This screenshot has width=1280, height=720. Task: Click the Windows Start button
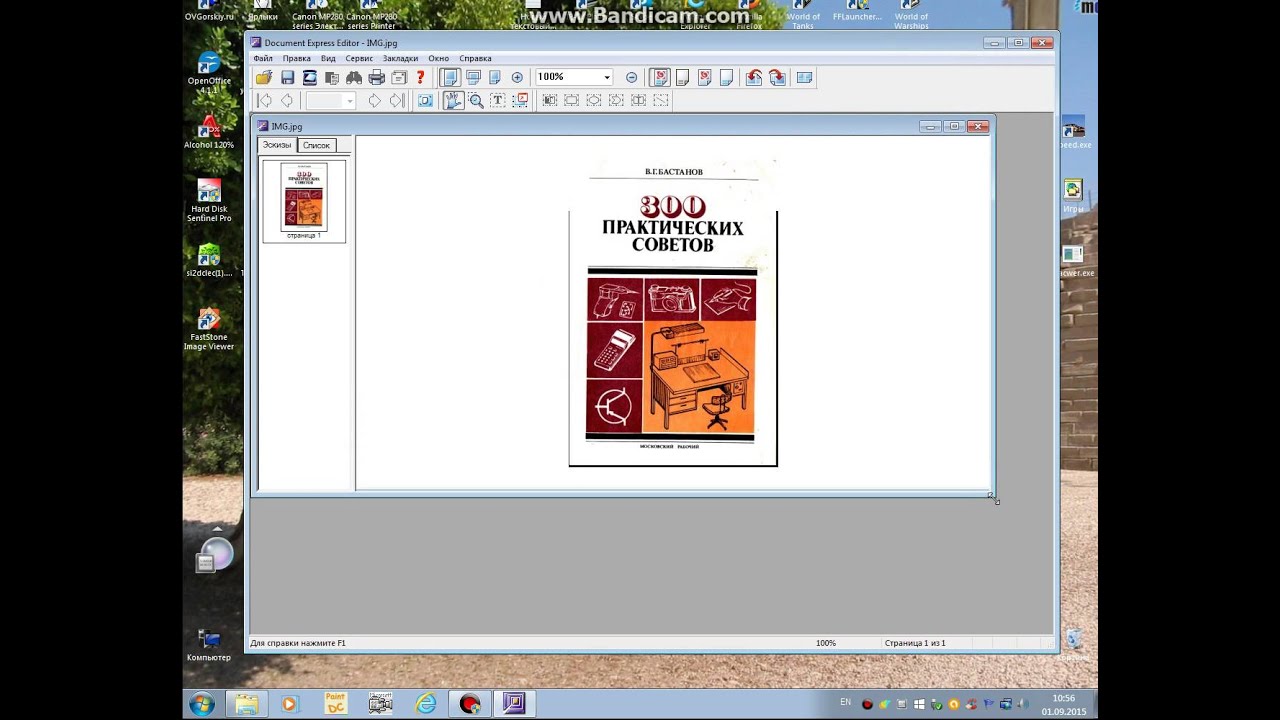tap(202, 704)
